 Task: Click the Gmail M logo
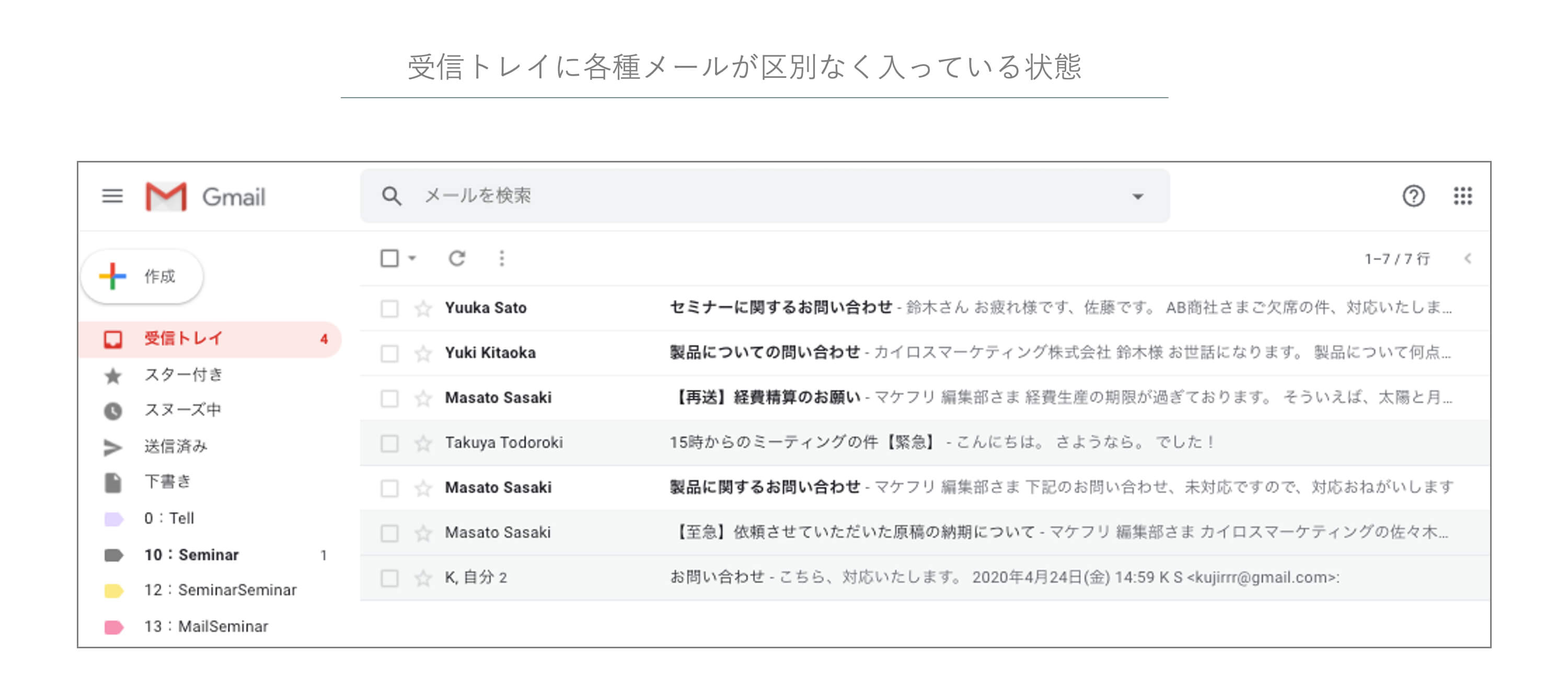[166, 196]
